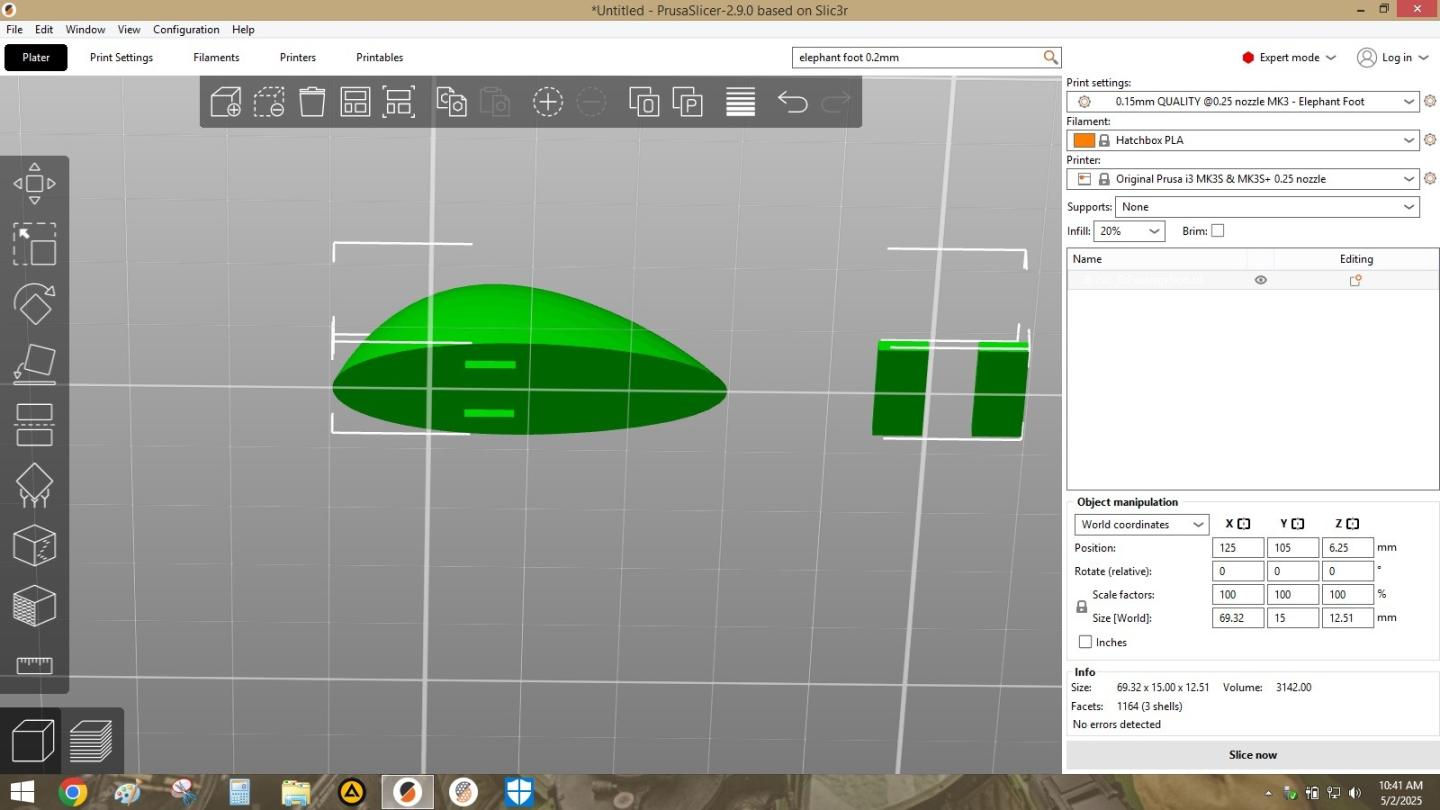
Task: Toggle the Brim checkbox
Action: [1217, 231]
